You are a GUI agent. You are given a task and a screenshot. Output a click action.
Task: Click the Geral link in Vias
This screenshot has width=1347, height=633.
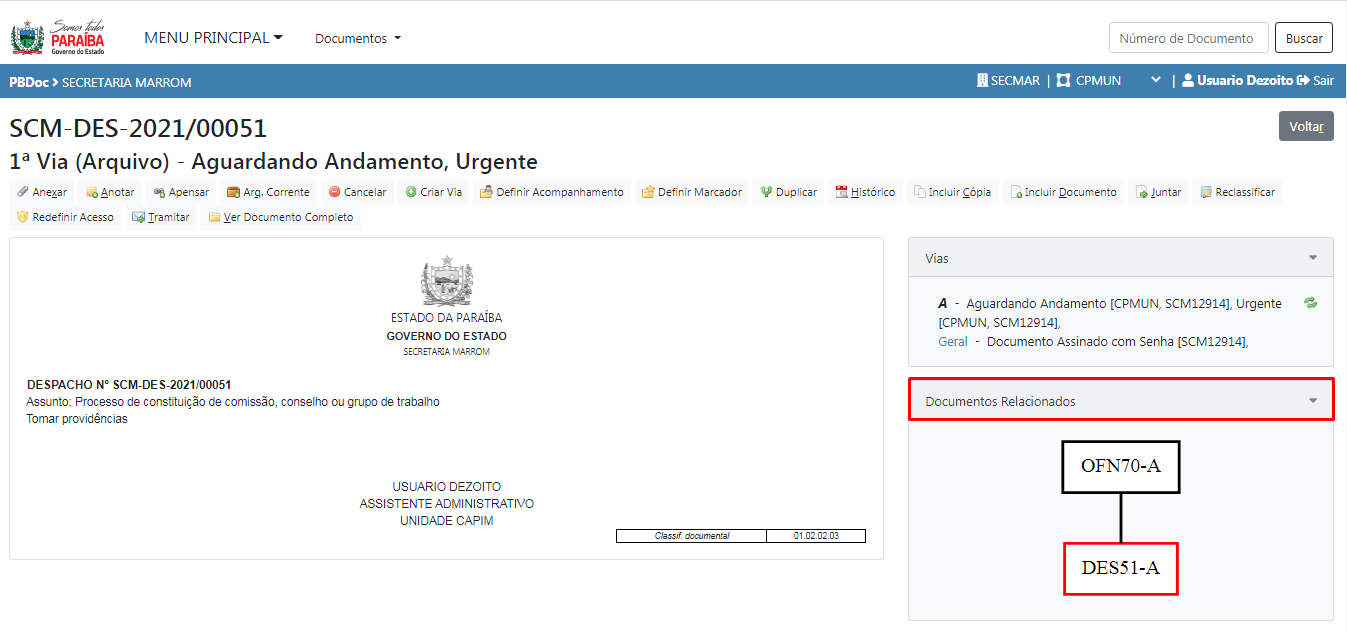[952, 342]
